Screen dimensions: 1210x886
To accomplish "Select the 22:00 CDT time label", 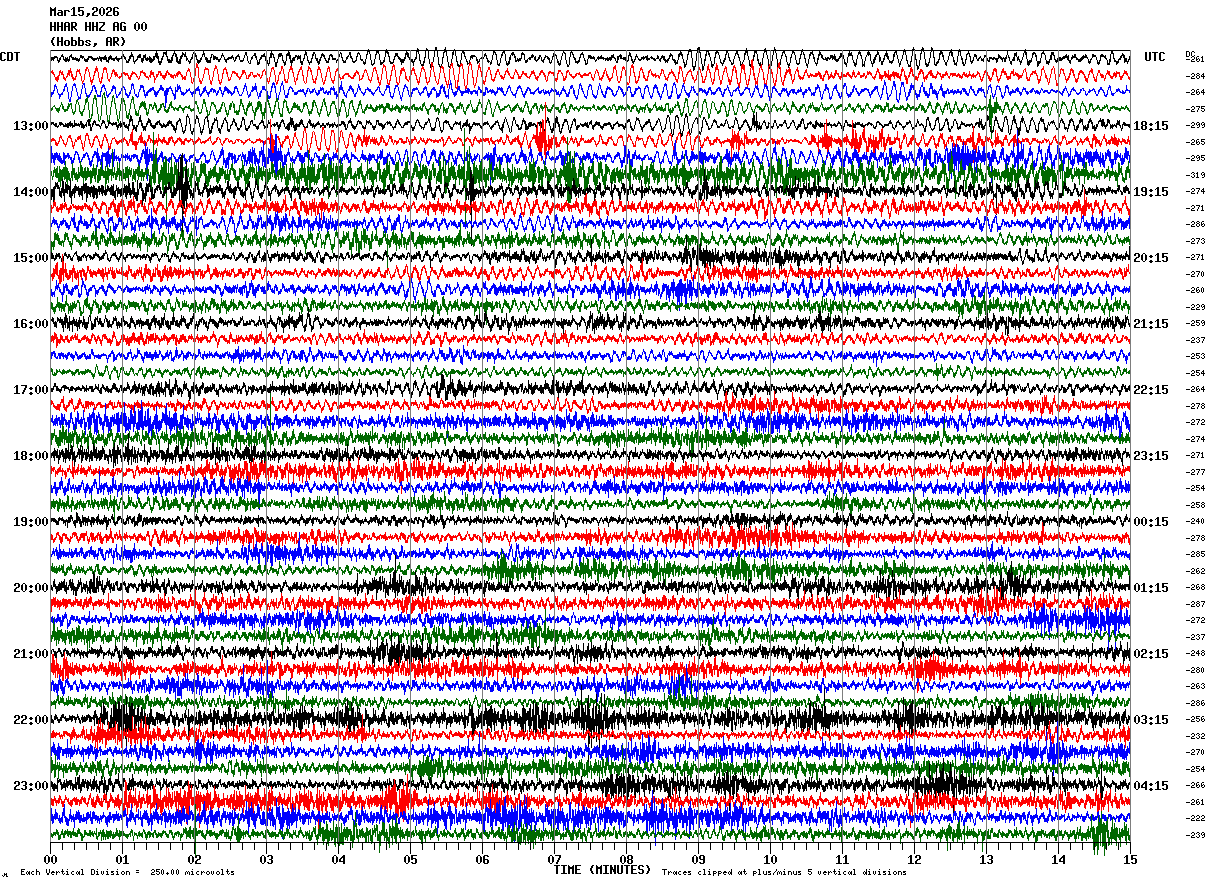I will point(30,720).
